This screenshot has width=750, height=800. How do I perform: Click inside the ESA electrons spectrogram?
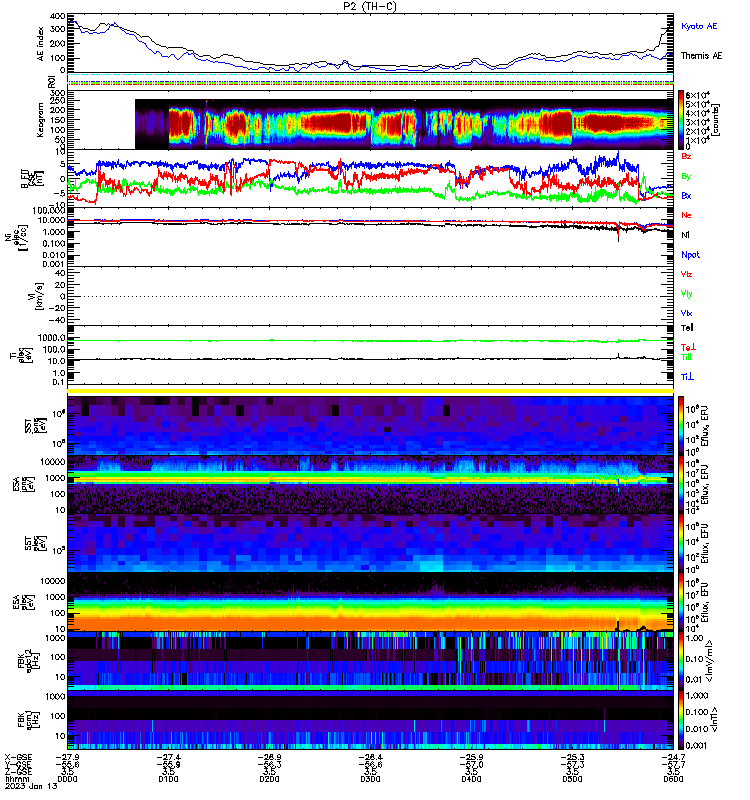[x=370, y=602]
